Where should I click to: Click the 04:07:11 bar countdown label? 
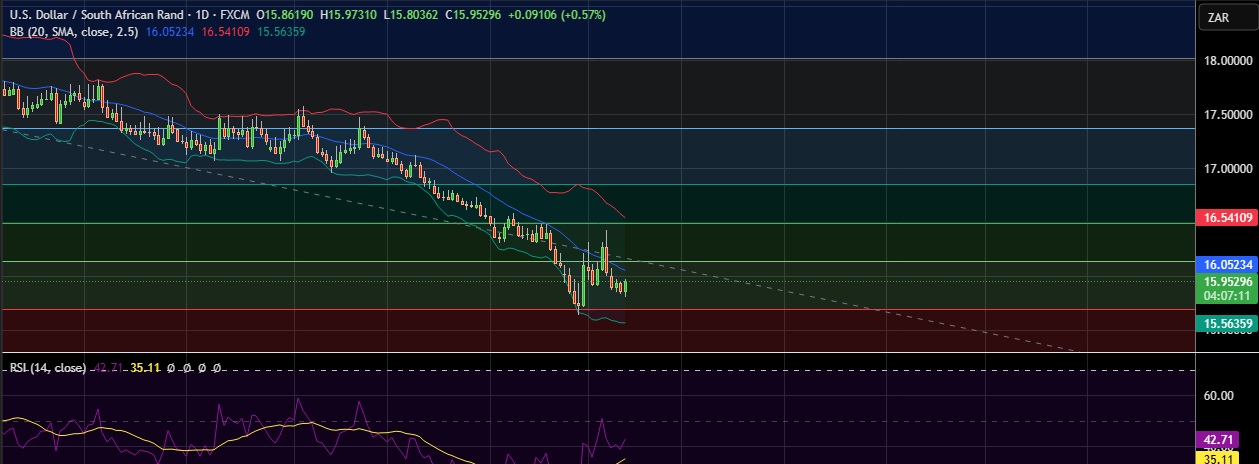tap(1227, 296)
